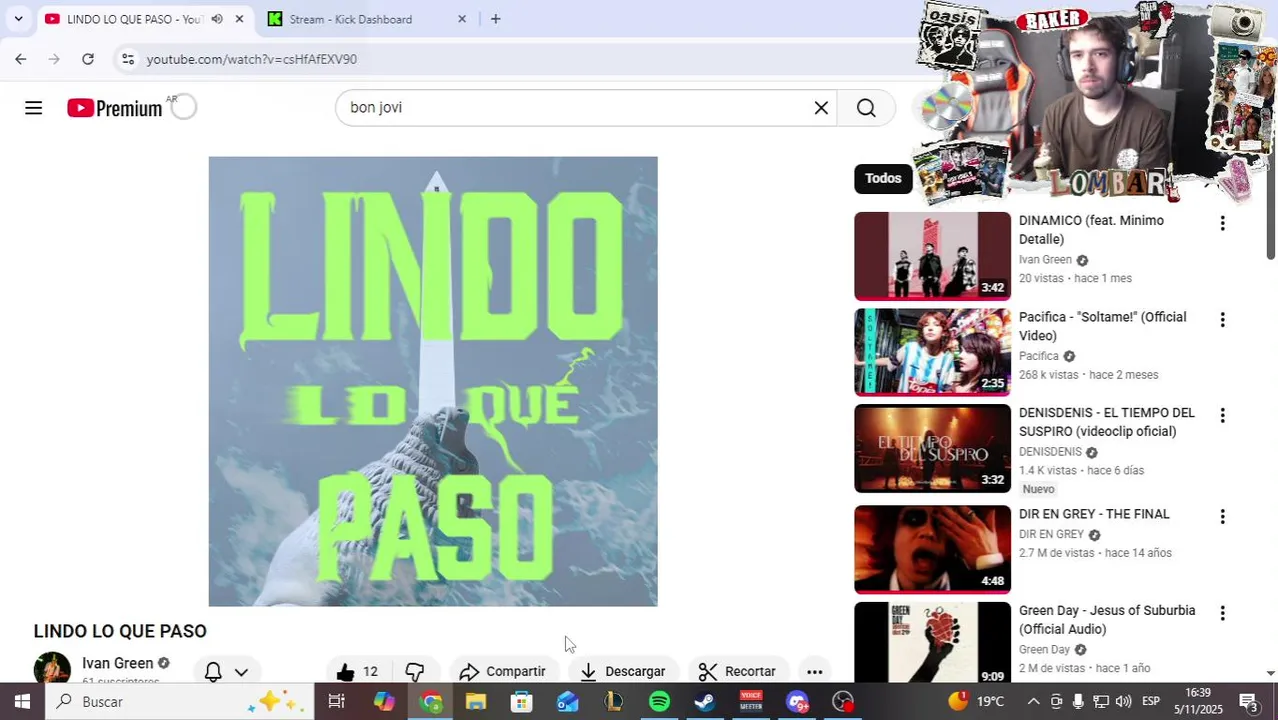This screenshot has height=720, width=1278.
Task: Open Ivan Green channel avatar
Action: (x=52, y=667)
